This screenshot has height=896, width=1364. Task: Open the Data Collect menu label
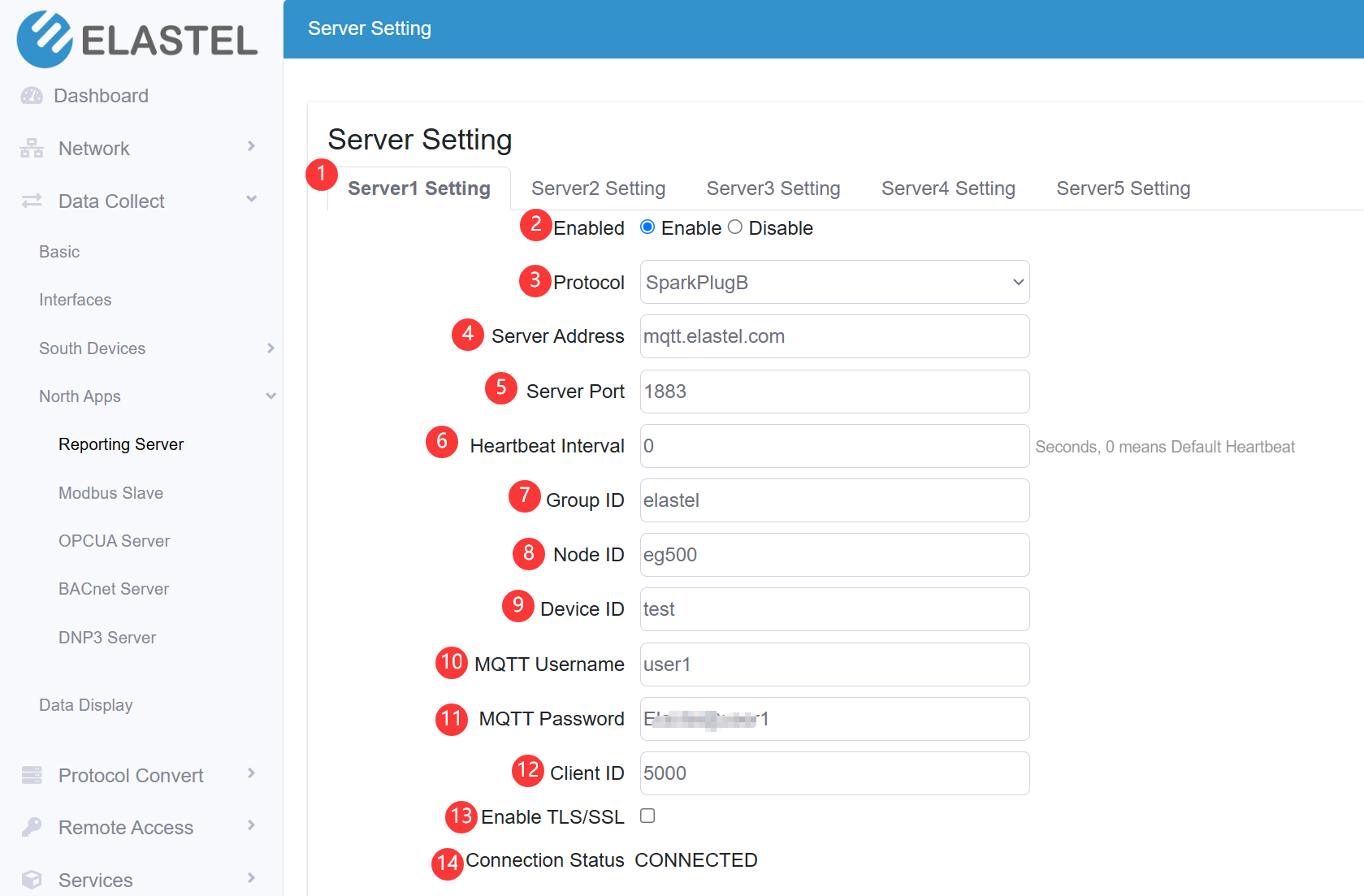111,201
